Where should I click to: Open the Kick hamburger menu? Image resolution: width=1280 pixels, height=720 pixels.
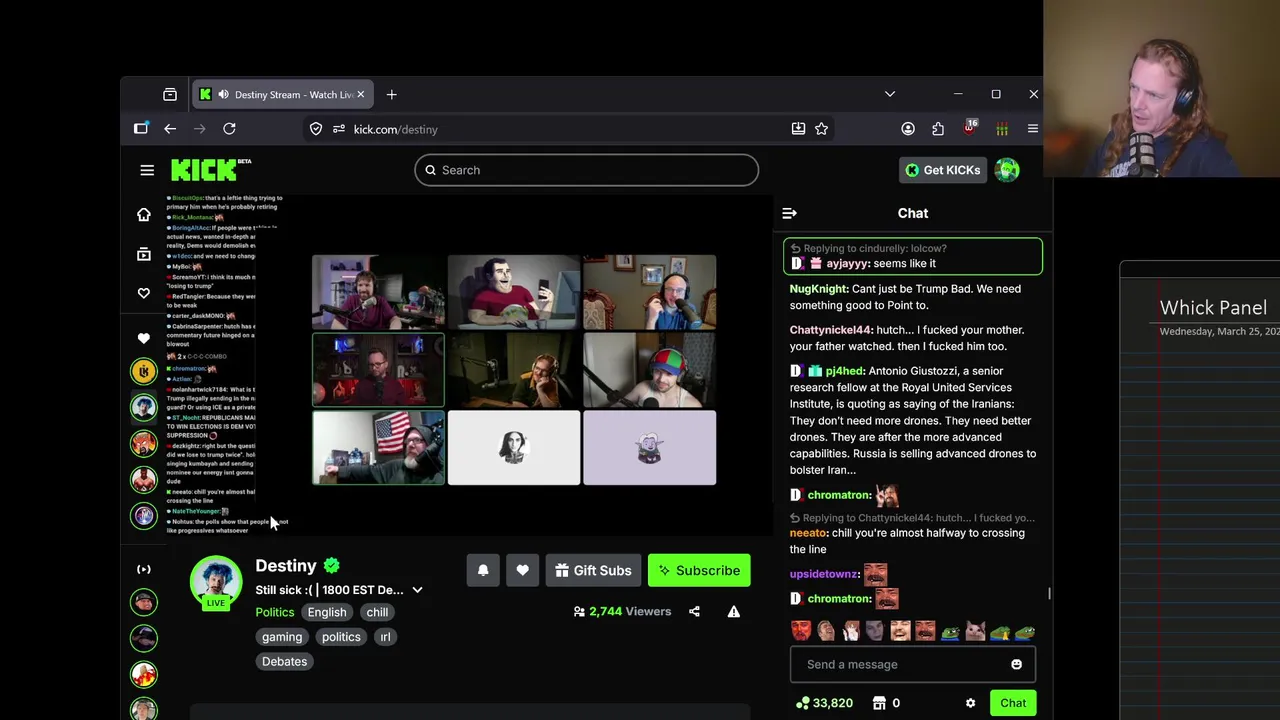click(x=147, y=170)
